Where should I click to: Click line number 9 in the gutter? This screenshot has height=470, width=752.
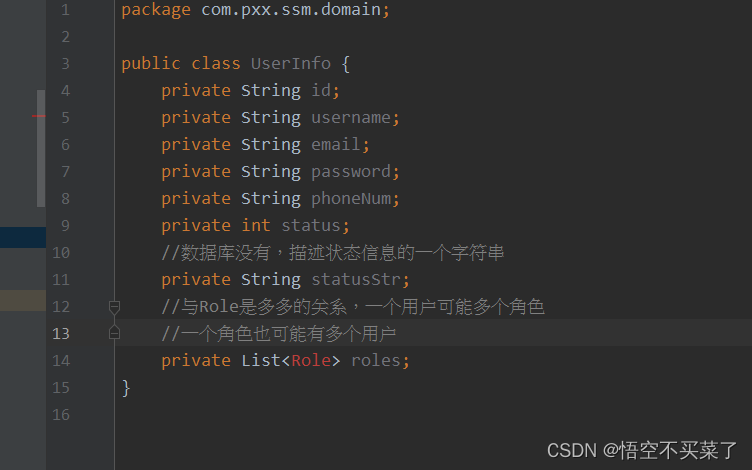click(x=65, y=225)
